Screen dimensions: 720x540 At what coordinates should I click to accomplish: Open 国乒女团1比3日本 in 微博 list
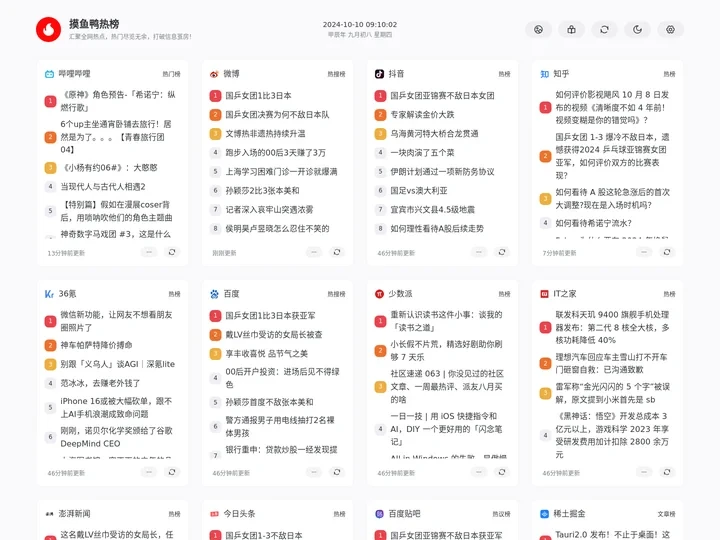coord(258,96)
